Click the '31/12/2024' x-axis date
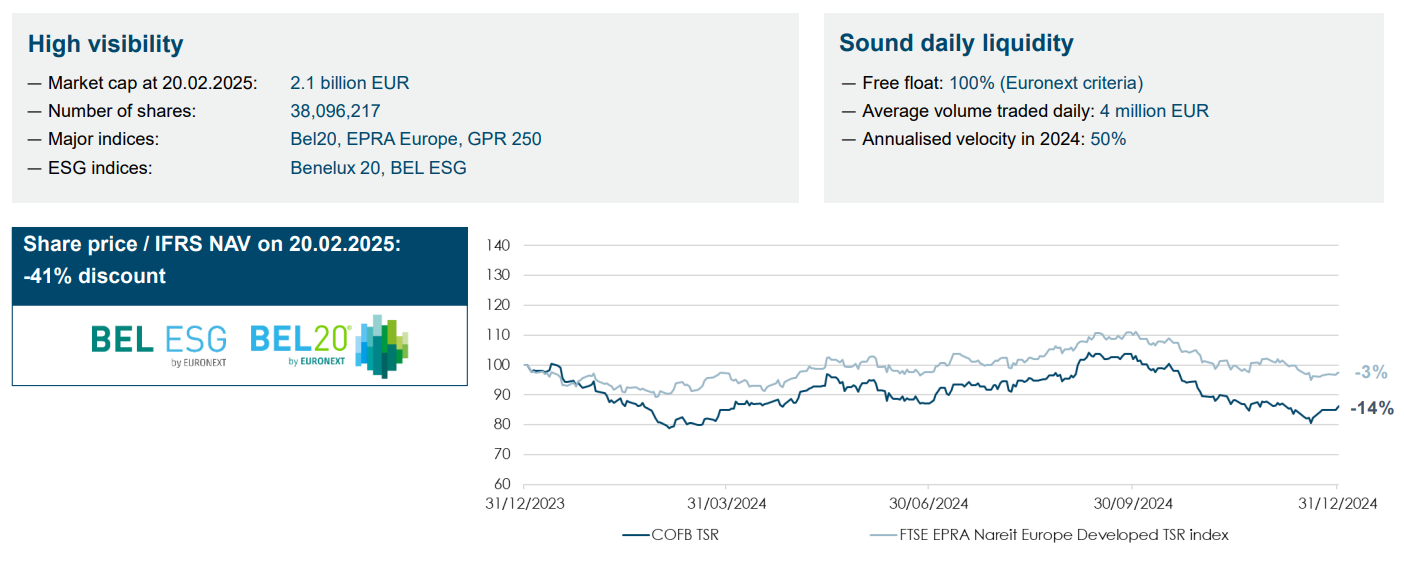Image resolution: width=1404 pixels, height=561 pixels. [x=1338, y=504]
